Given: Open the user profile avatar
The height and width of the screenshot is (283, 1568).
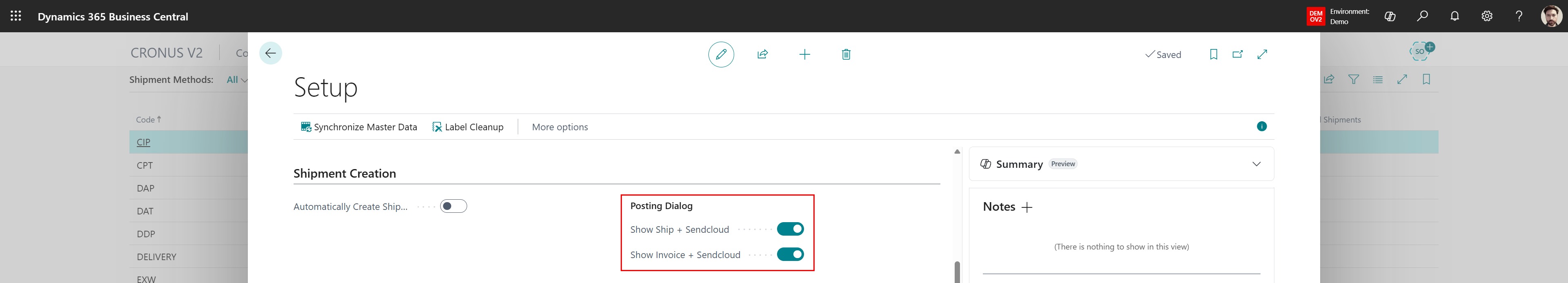Looking at the screenshot, I should tap(1552, 16).
